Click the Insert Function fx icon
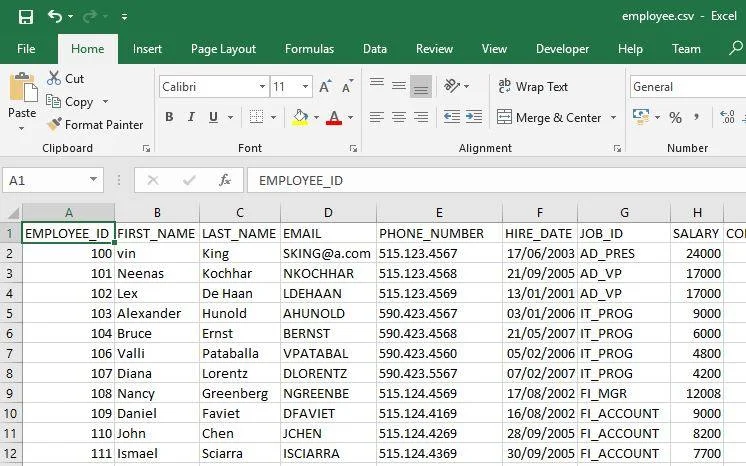Screen dimensions: 746x466 tap(225, 180)
